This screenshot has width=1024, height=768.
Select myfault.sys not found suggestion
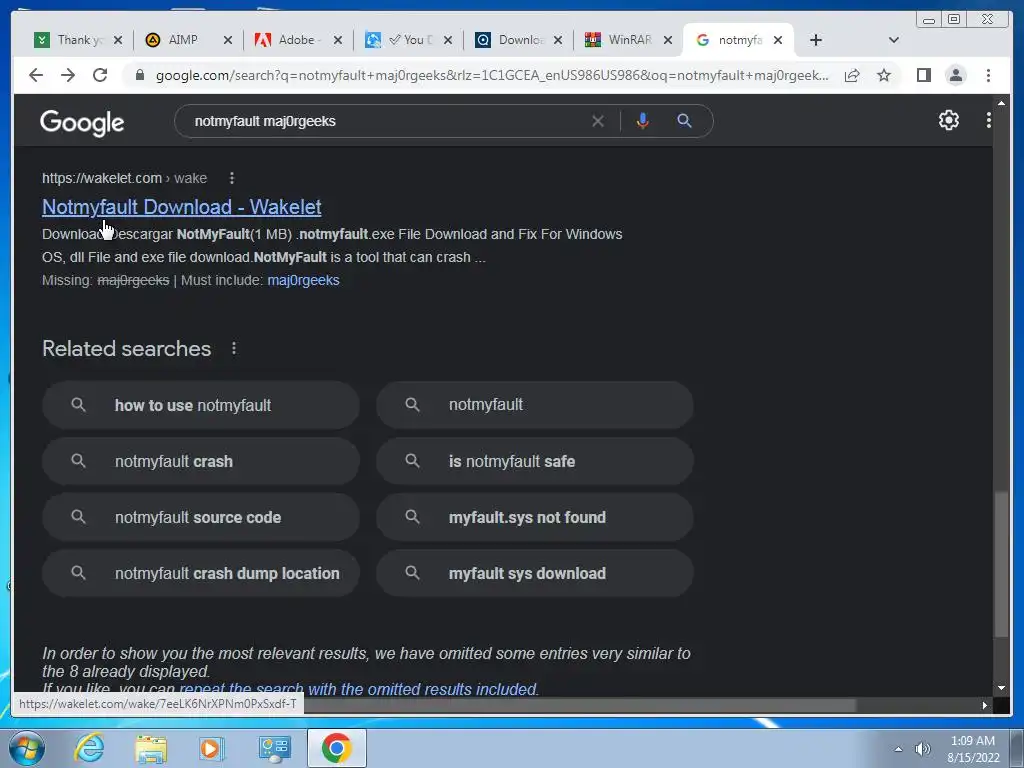[534, 517]
